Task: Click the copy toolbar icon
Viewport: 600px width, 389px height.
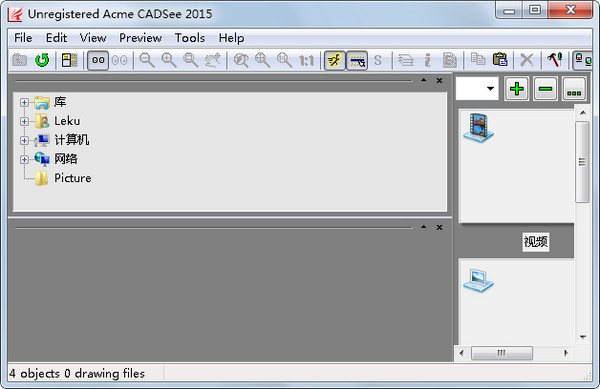Action: 478,59
